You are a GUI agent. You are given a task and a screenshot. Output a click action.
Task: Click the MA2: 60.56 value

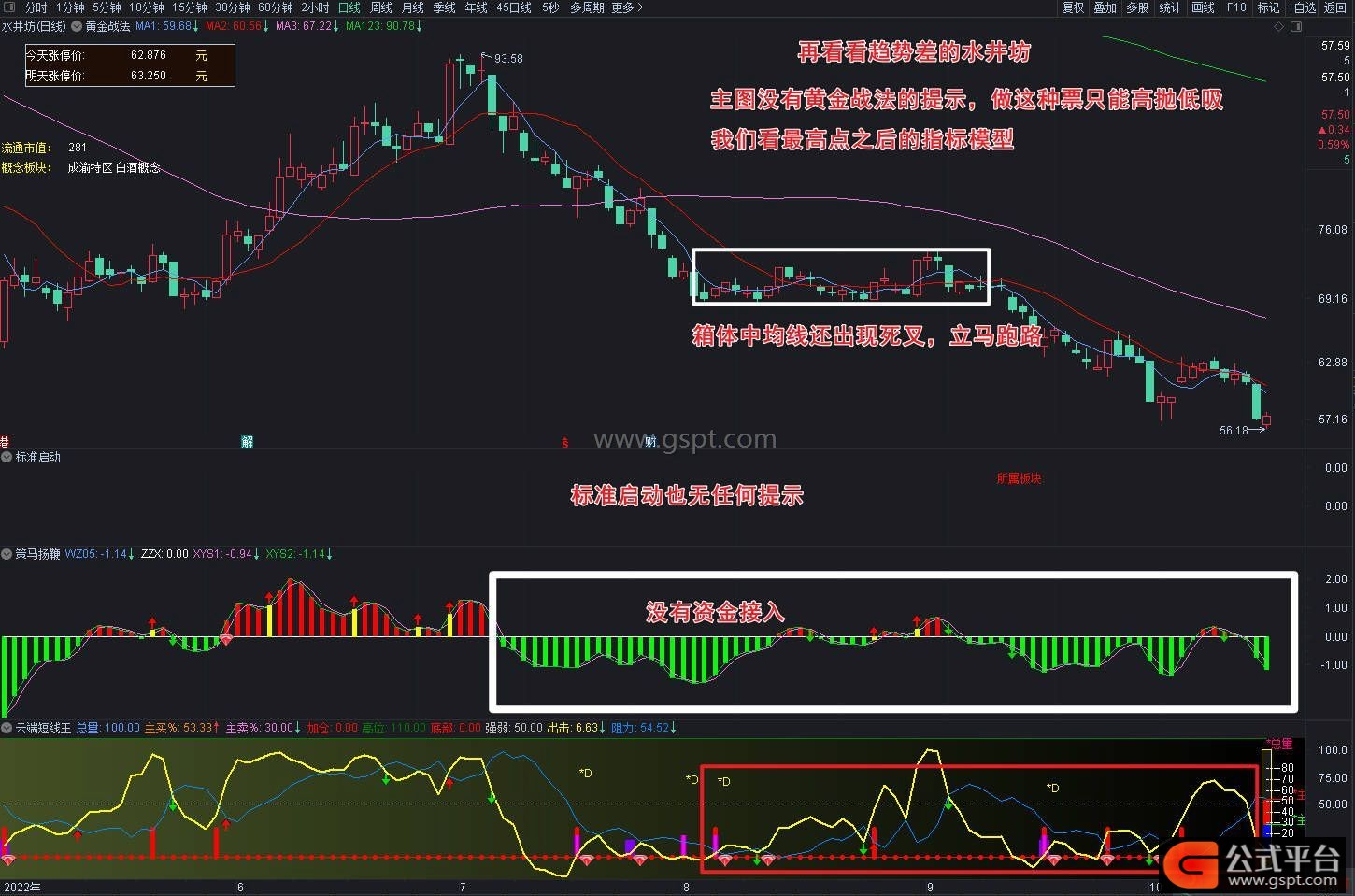point(236,26)
